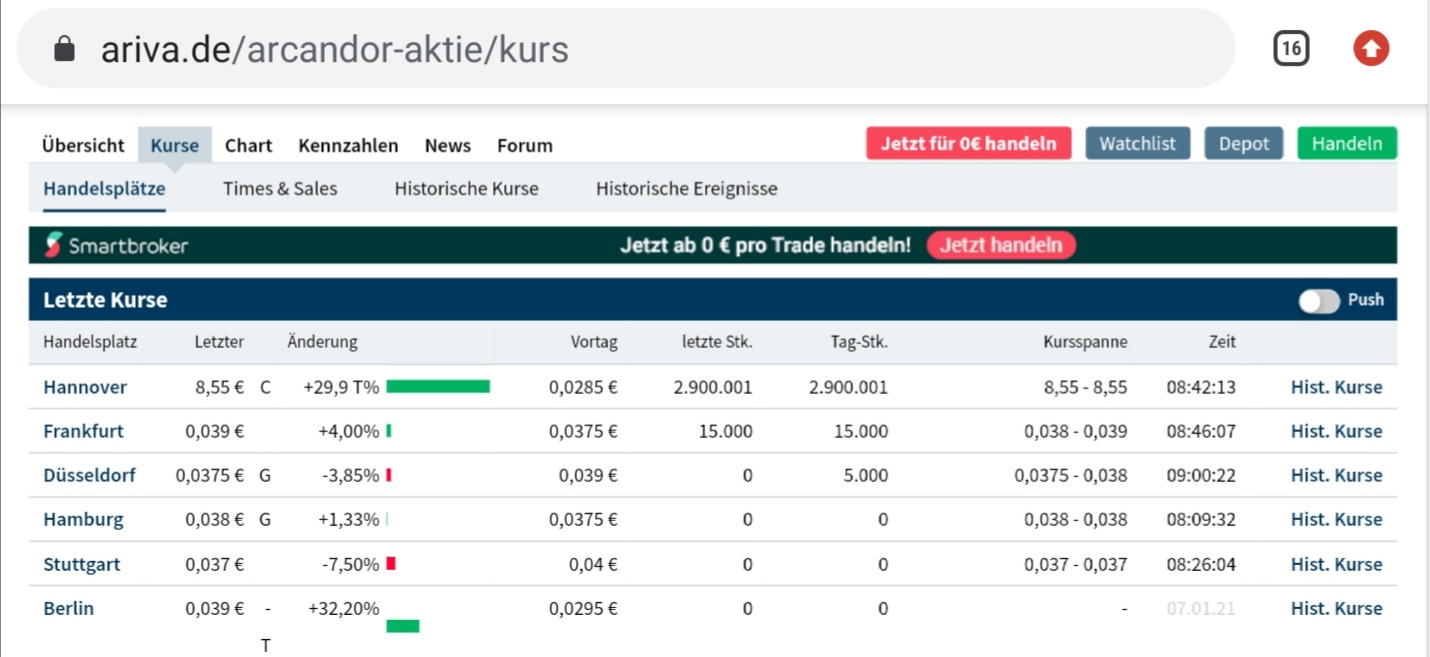Toggle the Push switch on

coord(1319,300)
